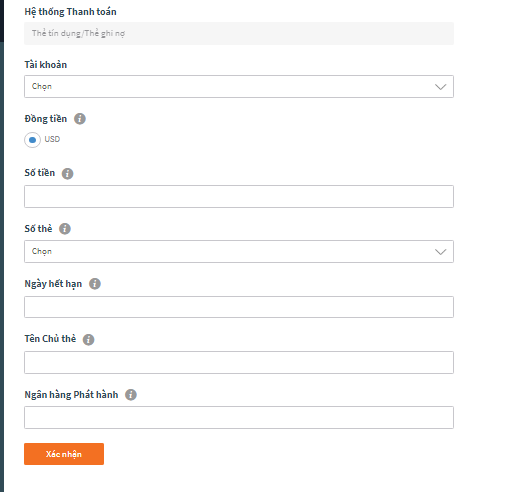Click info icon next to Đồng tiền
505x492 pixels.
click(x=80, y=119)
